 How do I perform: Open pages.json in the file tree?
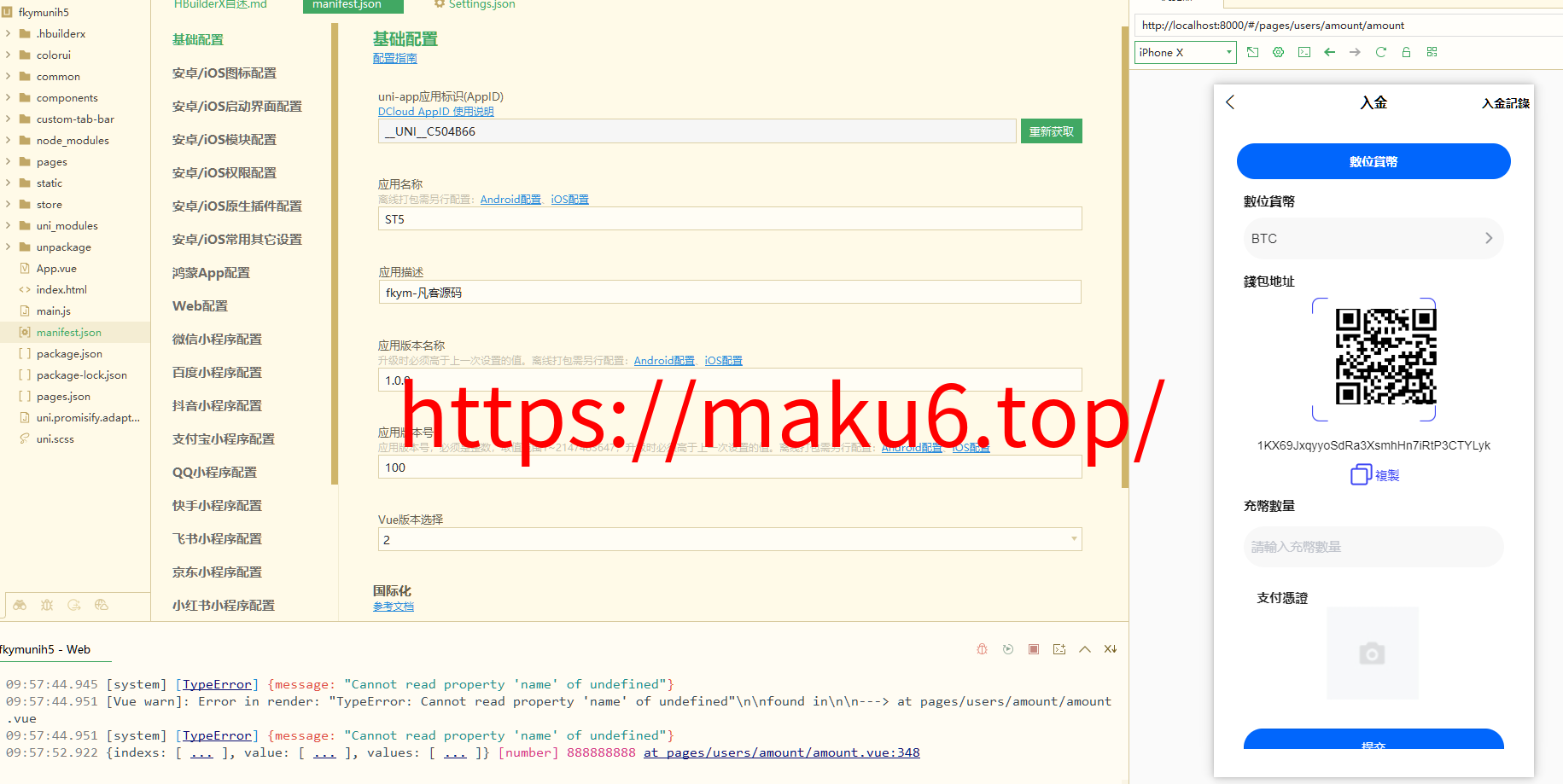pyautogui.click(x=63, y=396)
